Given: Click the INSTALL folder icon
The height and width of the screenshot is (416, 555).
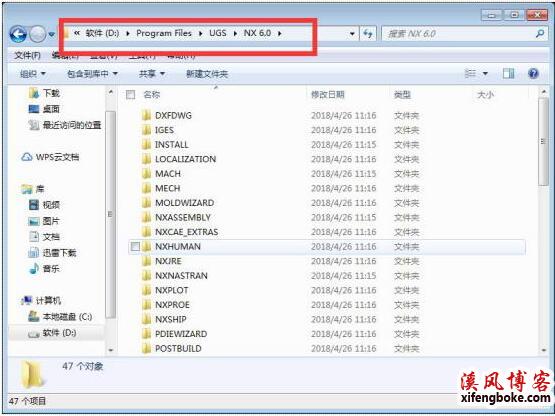Looking at the screenshot, I should pos(147,144).
